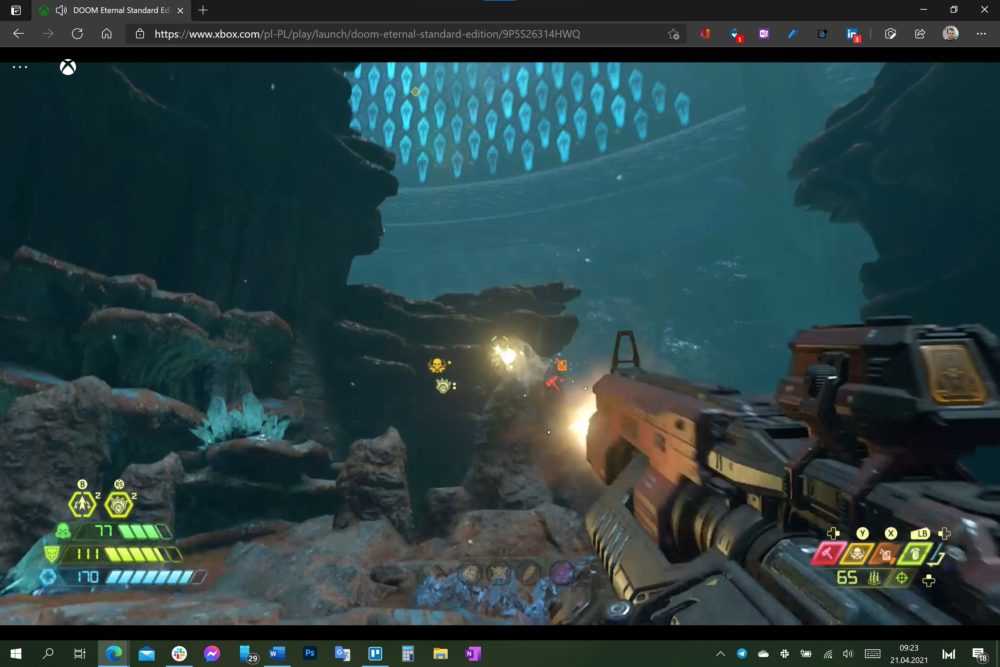Click the red chainsaw HUD icon

tap(827, 553)
